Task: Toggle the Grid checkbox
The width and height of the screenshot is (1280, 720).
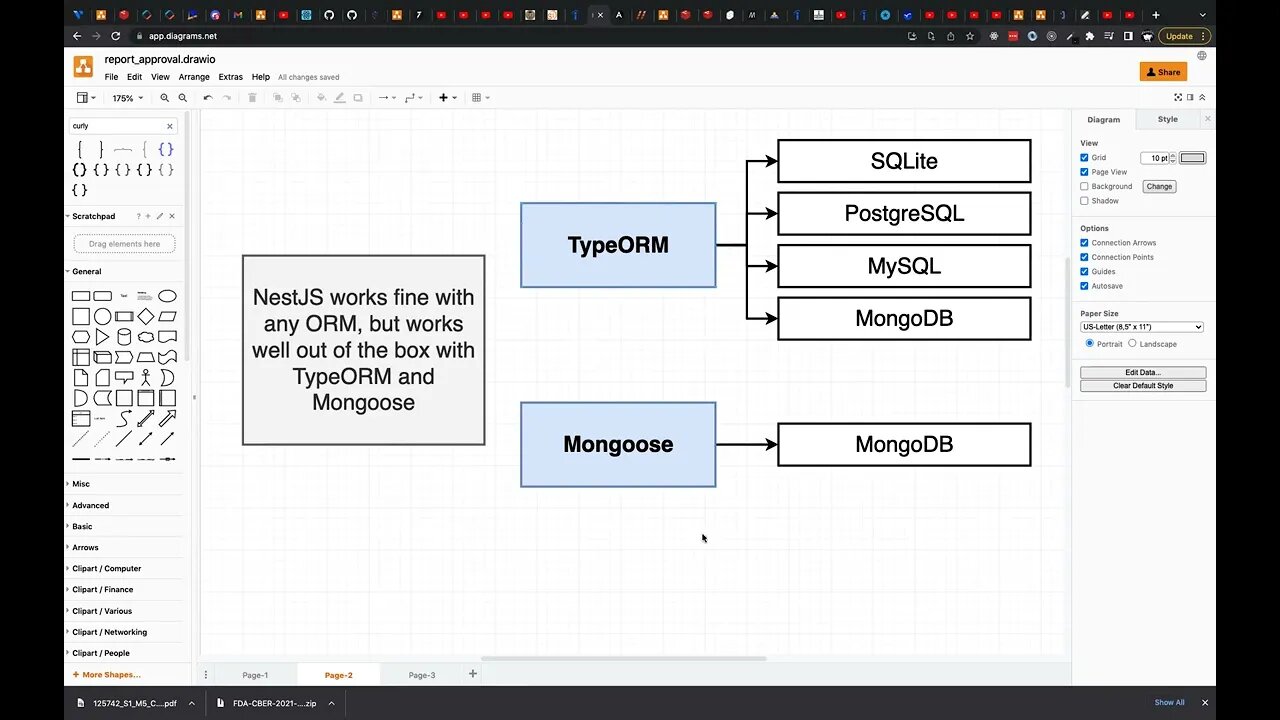Action: tap(1084, 158)
